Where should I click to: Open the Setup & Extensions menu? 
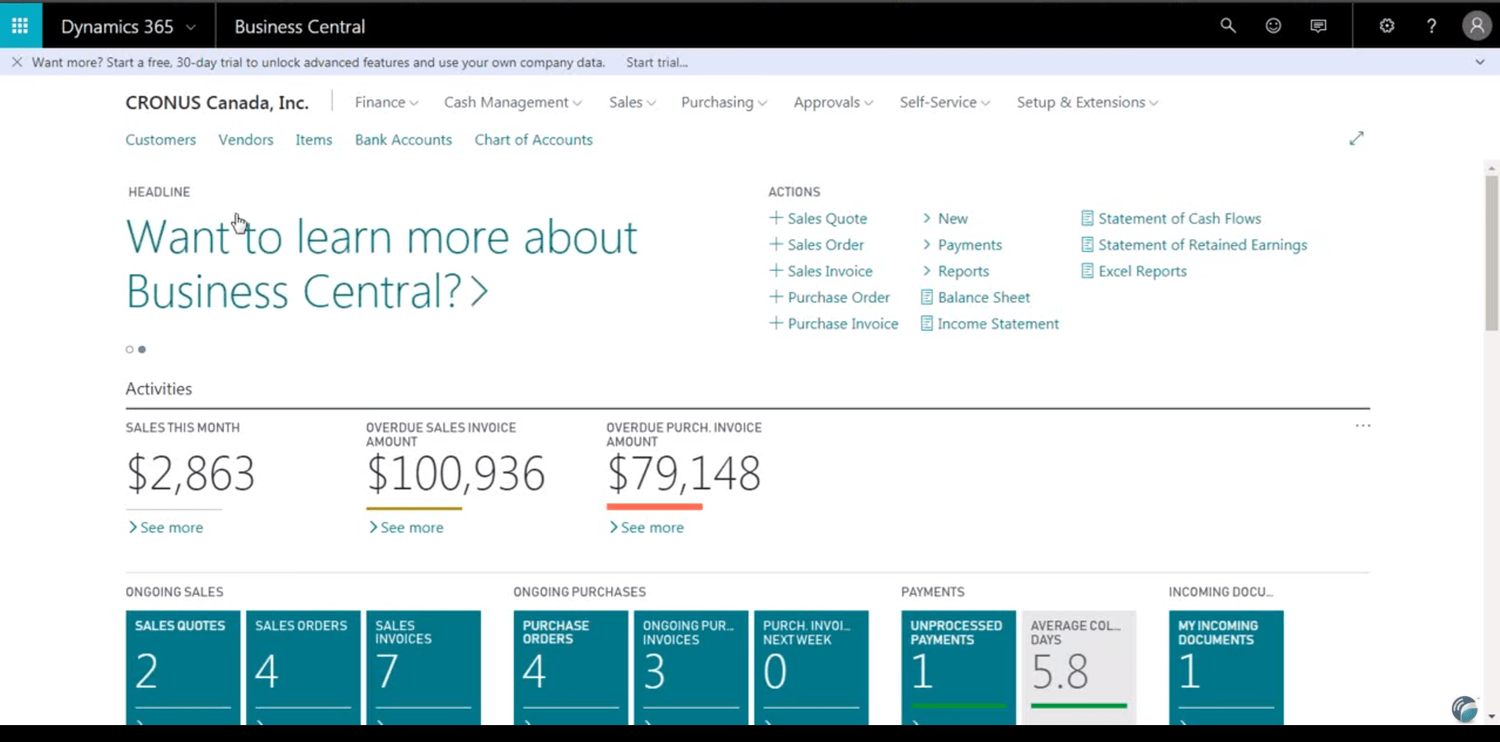coord(1087,102)
